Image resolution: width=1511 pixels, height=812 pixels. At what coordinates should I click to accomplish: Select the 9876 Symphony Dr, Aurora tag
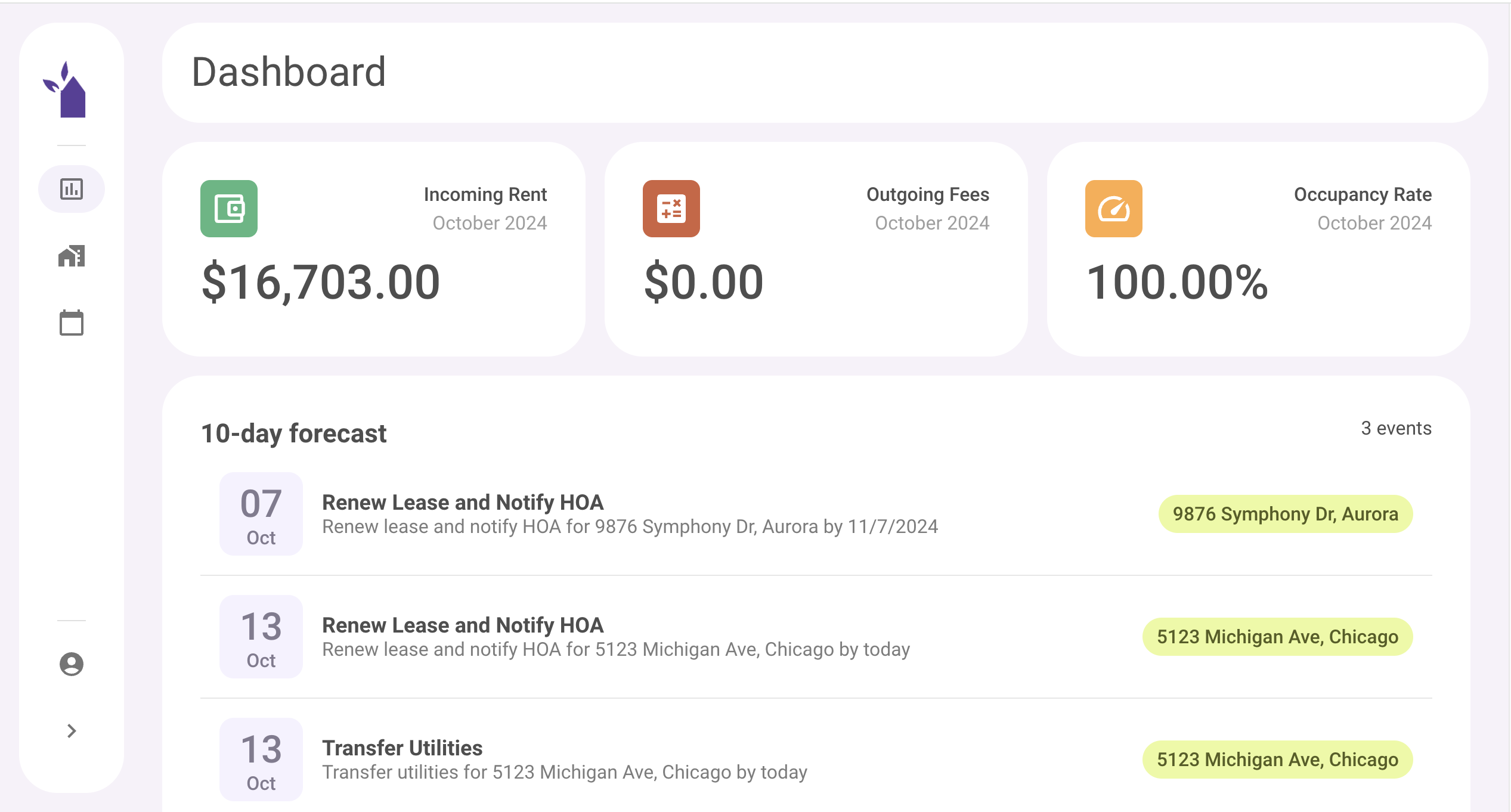pyautogui.click(x=1285, y=514)
